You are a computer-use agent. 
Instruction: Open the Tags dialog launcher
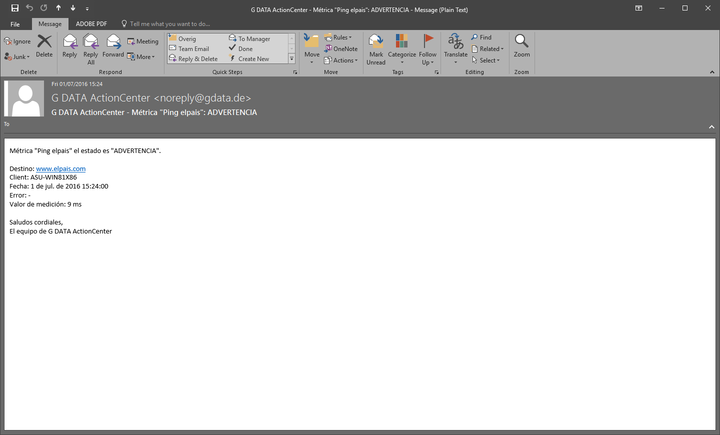(436, 73)
